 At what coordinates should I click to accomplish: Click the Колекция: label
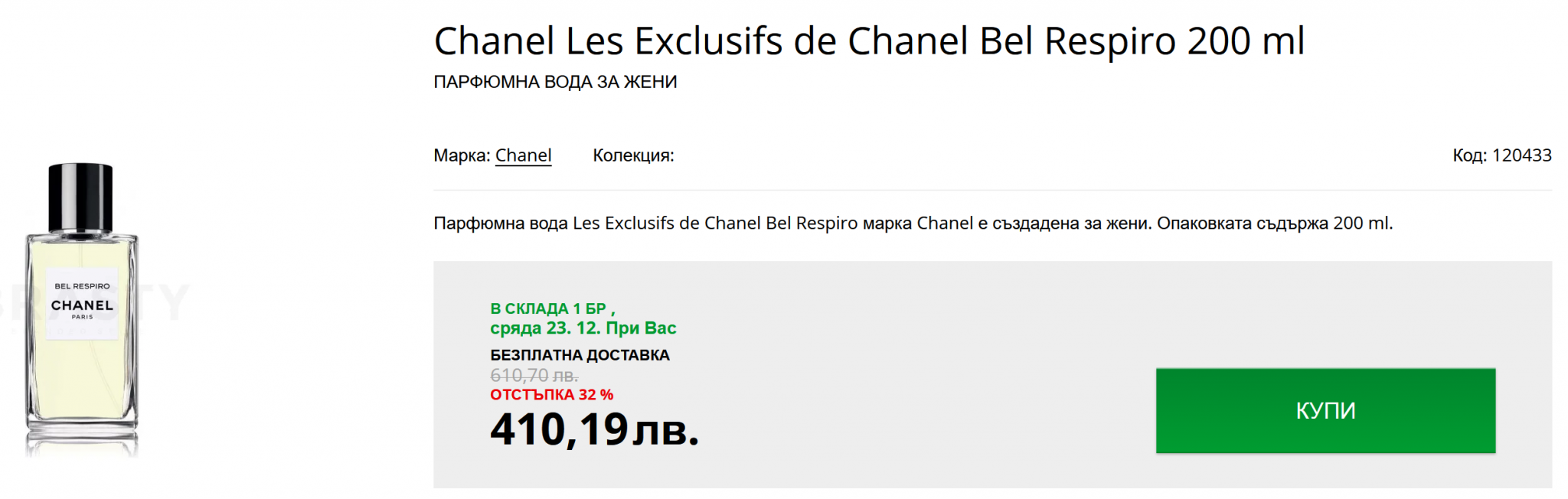pos(633,155)
